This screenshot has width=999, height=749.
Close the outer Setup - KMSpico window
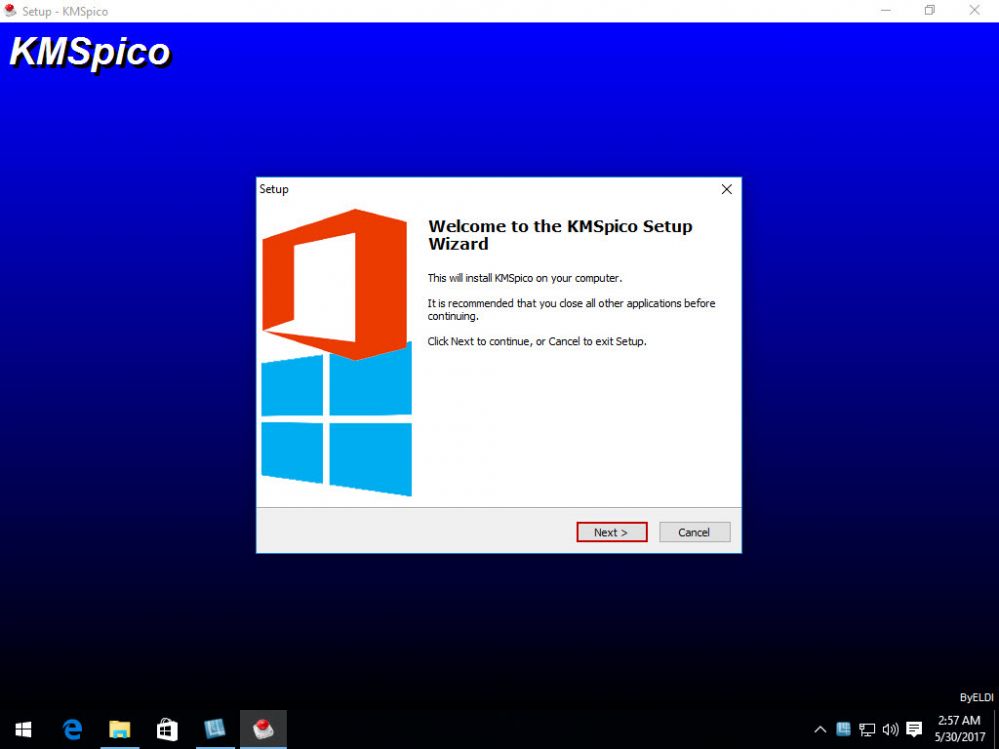[x=975, y=11]
